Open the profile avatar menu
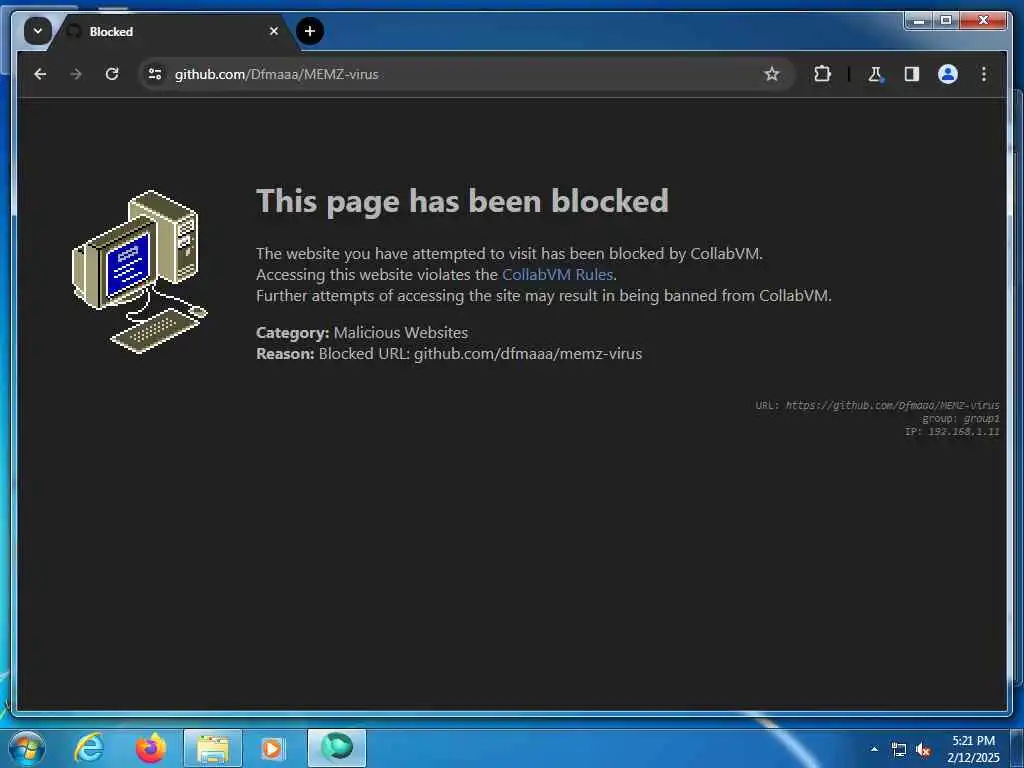The height and width of the screenshot is (768, 1024). (x=948, y=74)
